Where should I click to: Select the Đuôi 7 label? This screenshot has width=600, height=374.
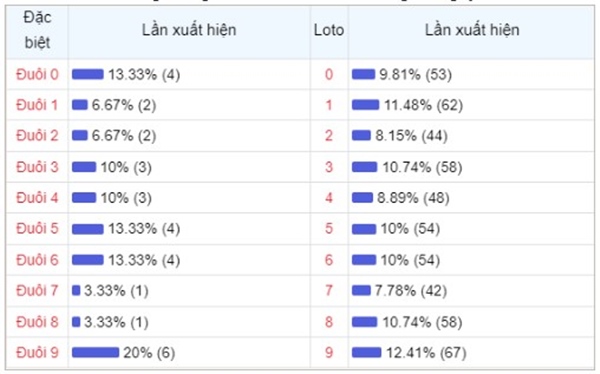(x=37, y=291)
